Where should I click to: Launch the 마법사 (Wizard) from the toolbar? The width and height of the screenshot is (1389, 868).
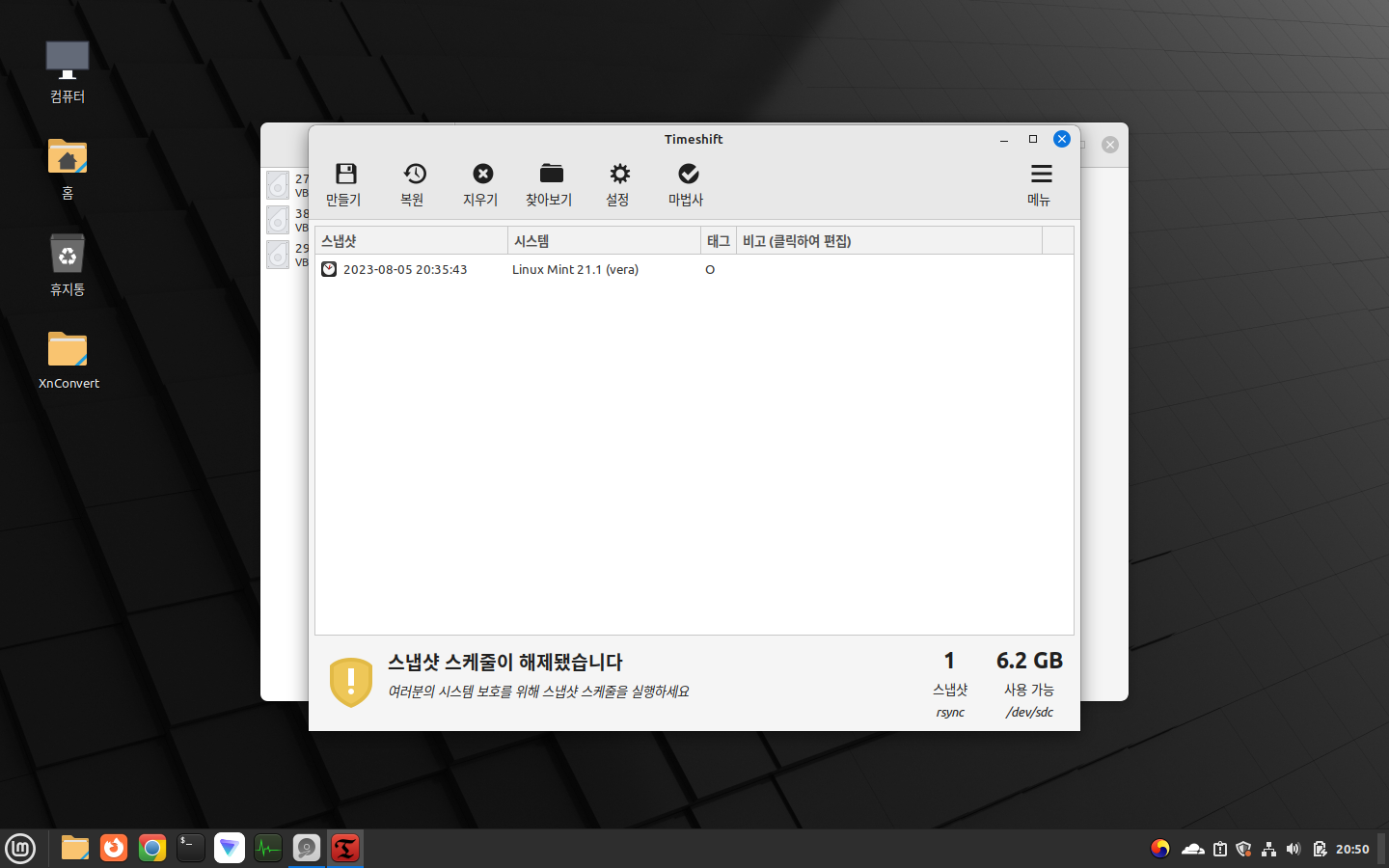(688, 185)
